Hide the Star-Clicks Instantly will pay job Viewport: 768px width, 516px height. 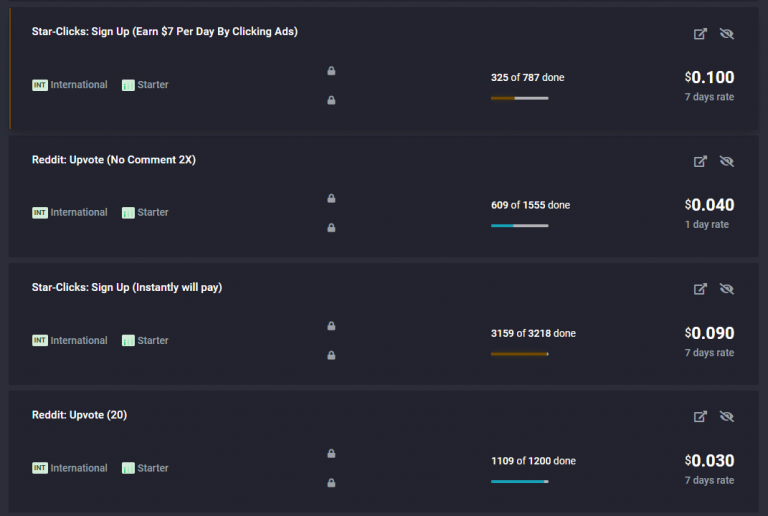click(x=727, y=289)
